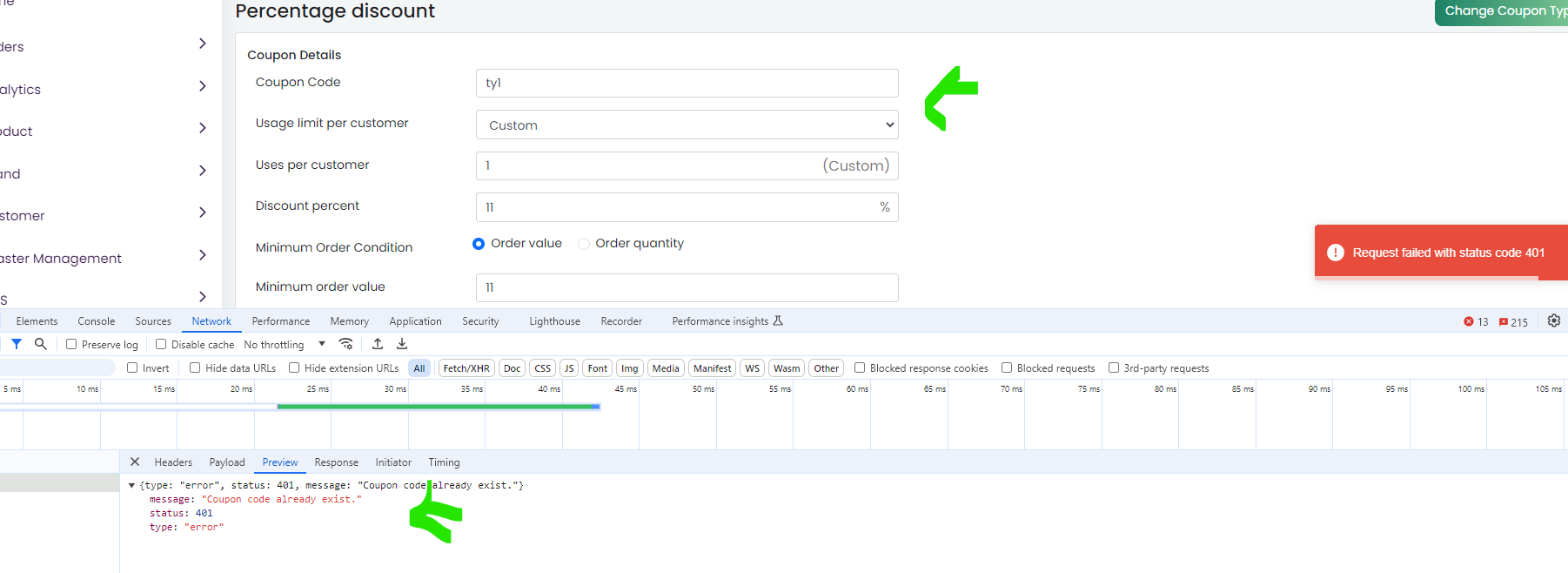
Task: Expand the Master Management sidebar chevron
Action: tap(202, 255)
